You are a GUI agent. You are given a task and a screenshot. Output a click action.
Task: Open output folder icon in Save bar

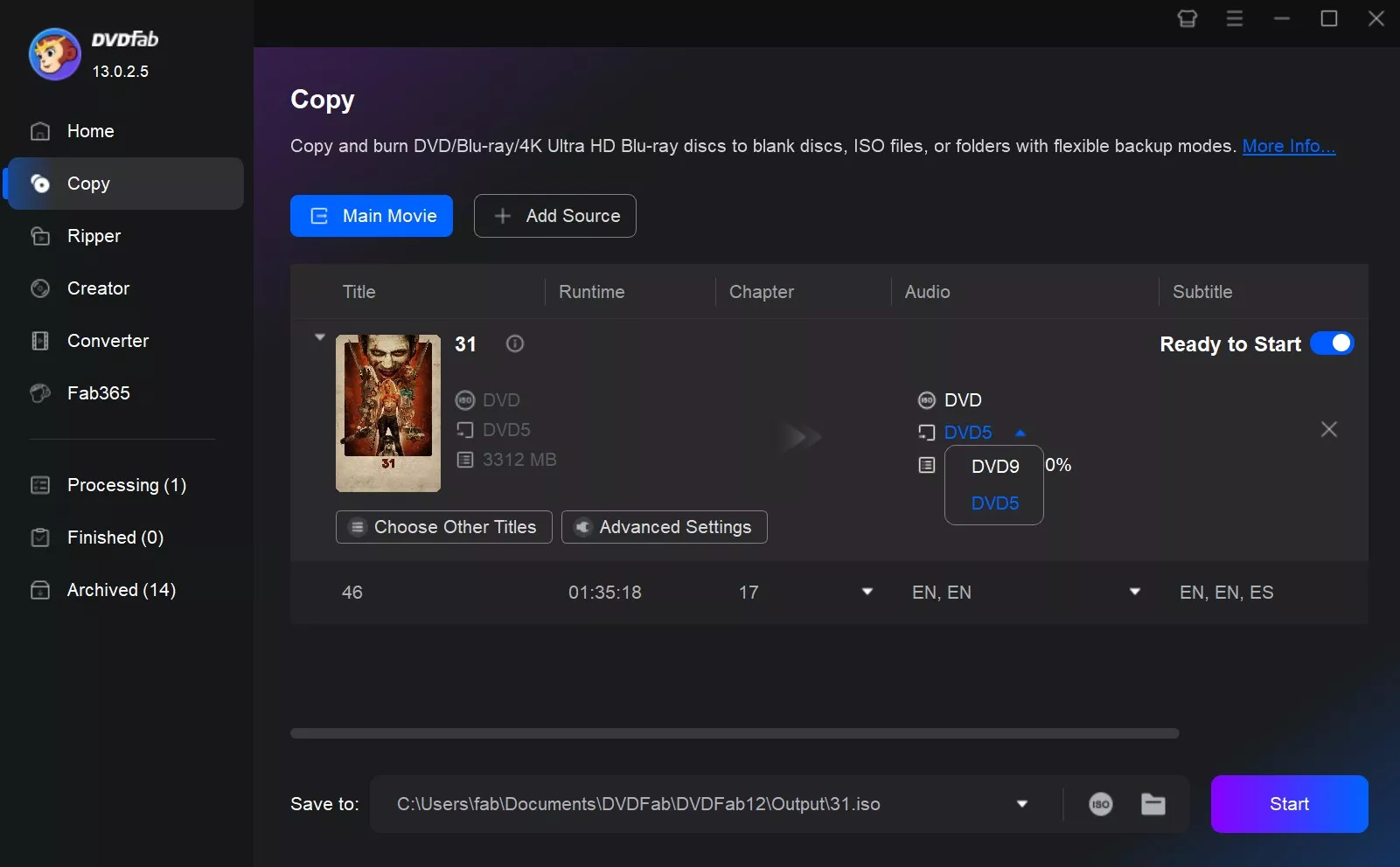1153,804
